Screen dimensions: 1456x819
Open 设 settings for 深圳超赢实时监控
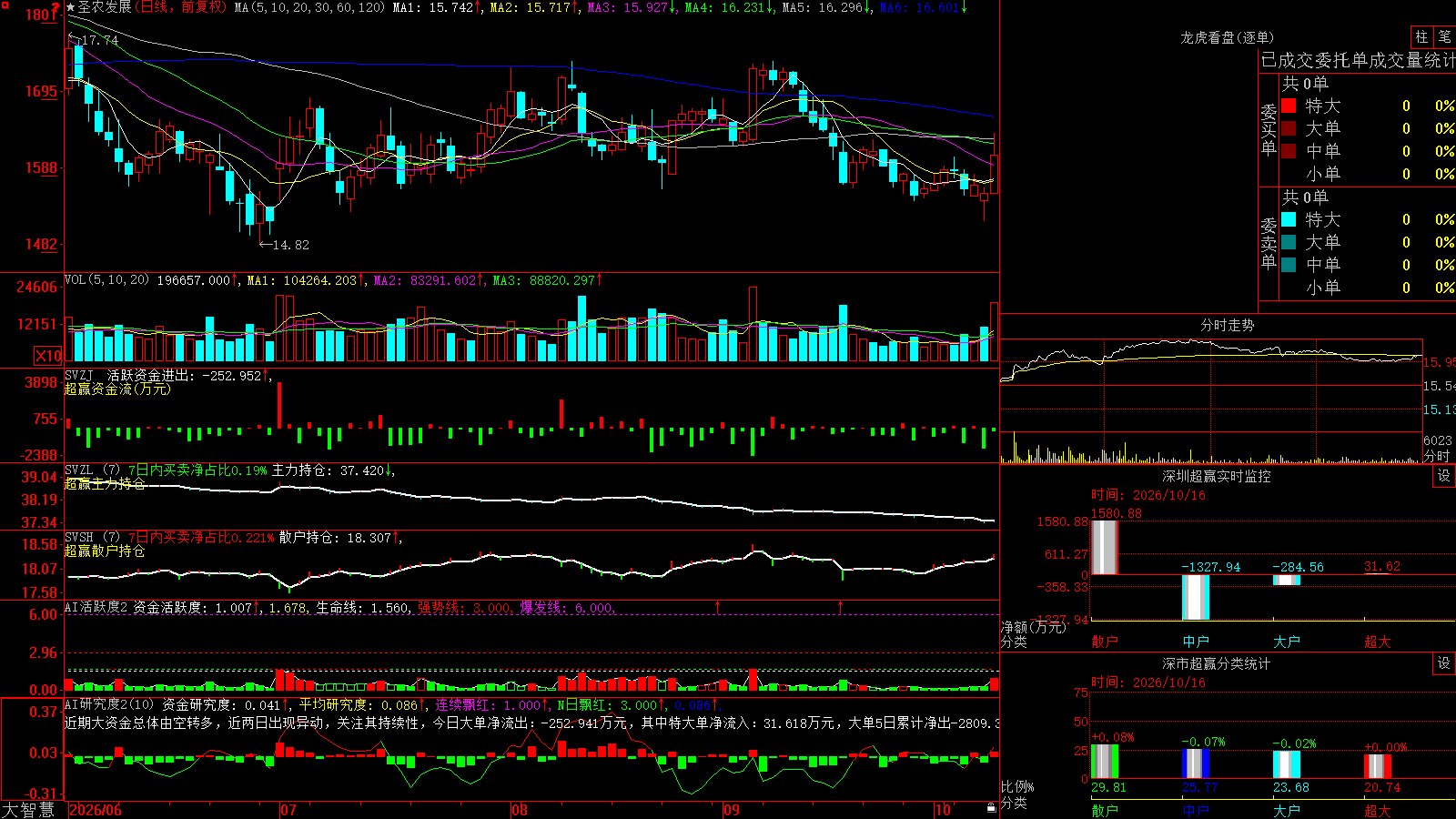pos(1444,476)
